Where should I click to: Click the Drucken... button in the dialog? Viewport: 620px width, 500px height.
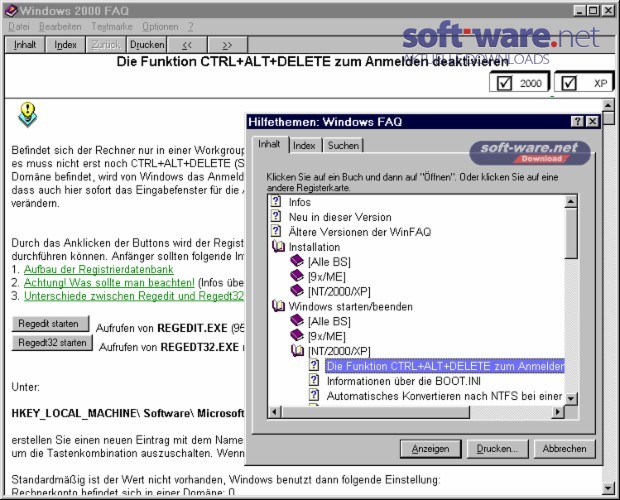click(497, 449)
